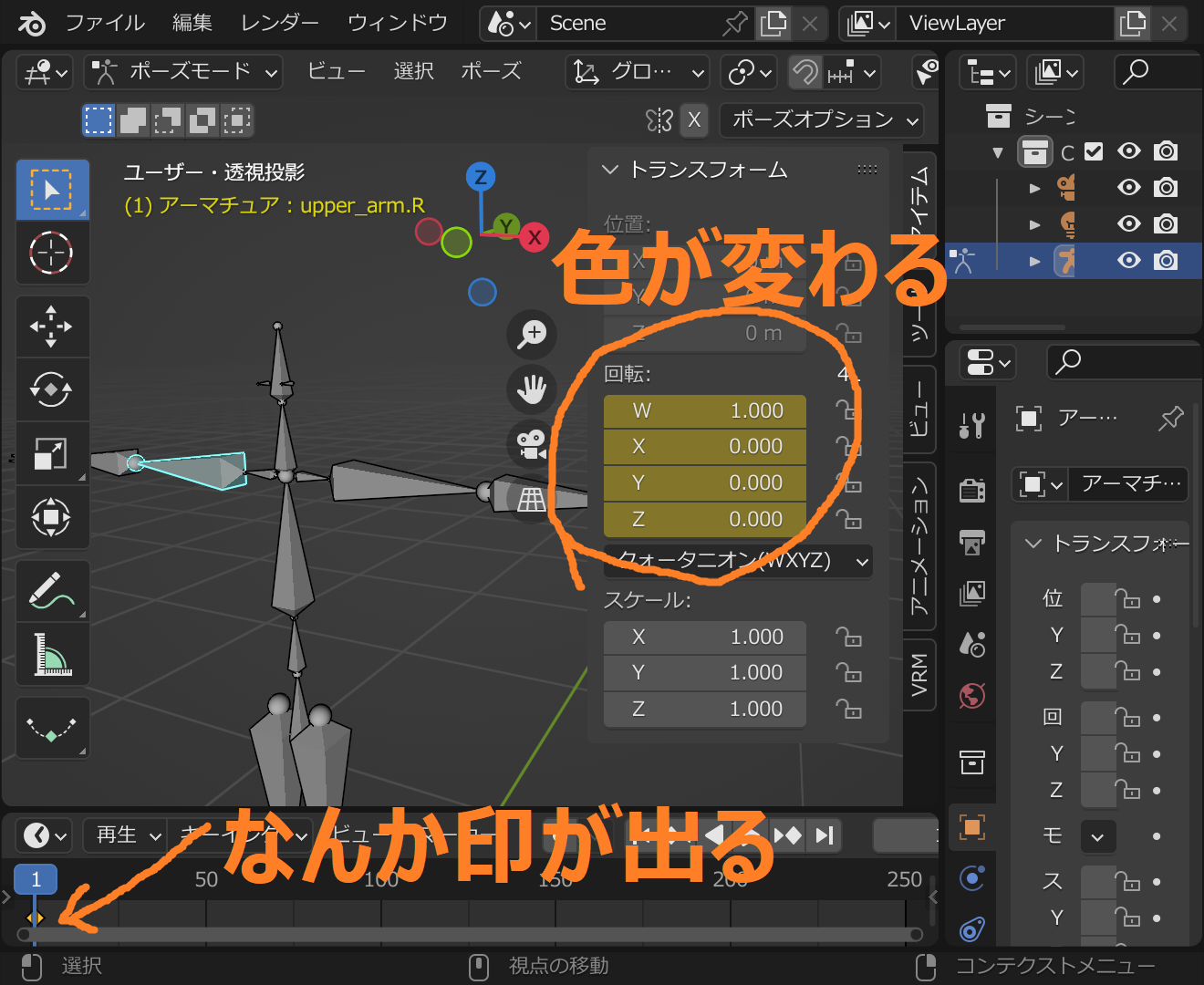Viewport: 1204px width, 985px height.
Task: Open the Pose Mode dropdown
Action: tap(183, 72)
